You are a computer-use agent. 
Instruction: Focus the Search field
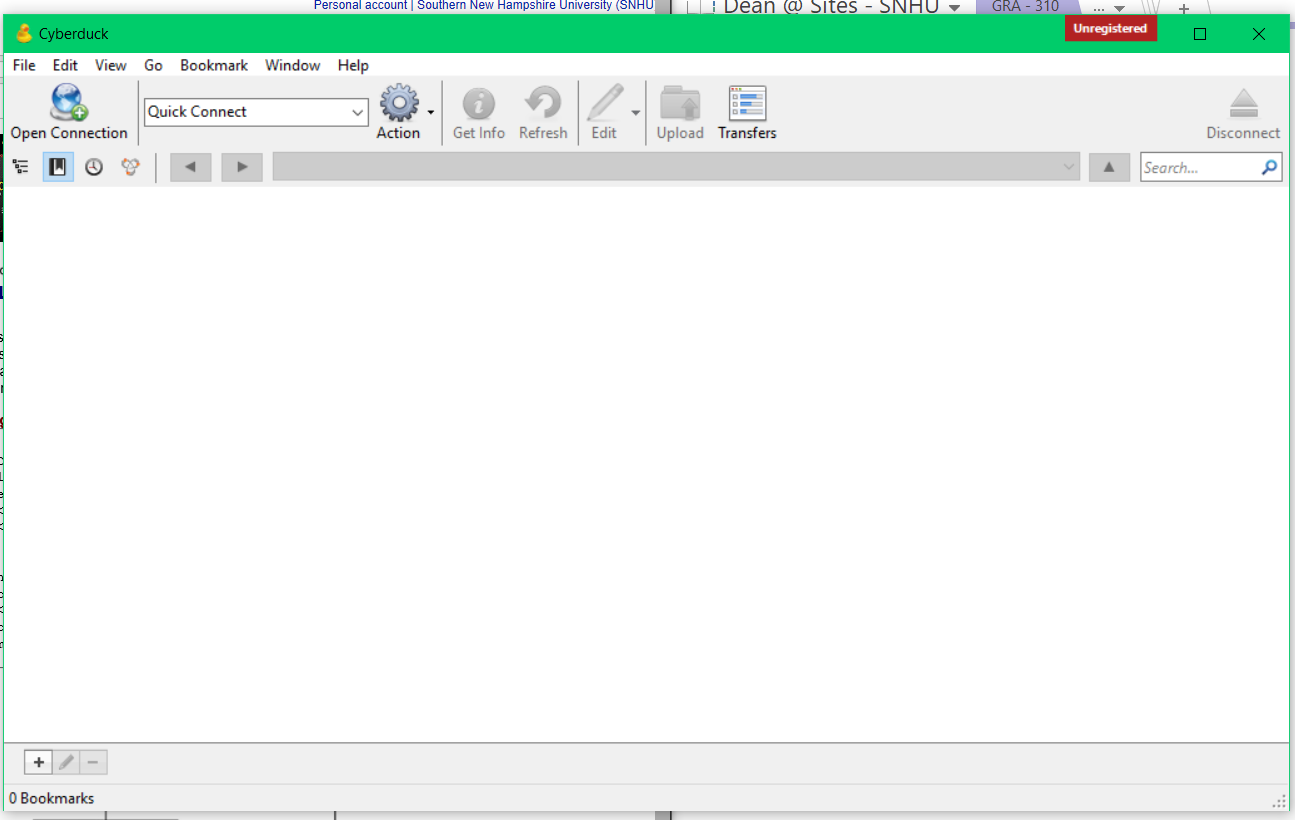click(1211, 168)
